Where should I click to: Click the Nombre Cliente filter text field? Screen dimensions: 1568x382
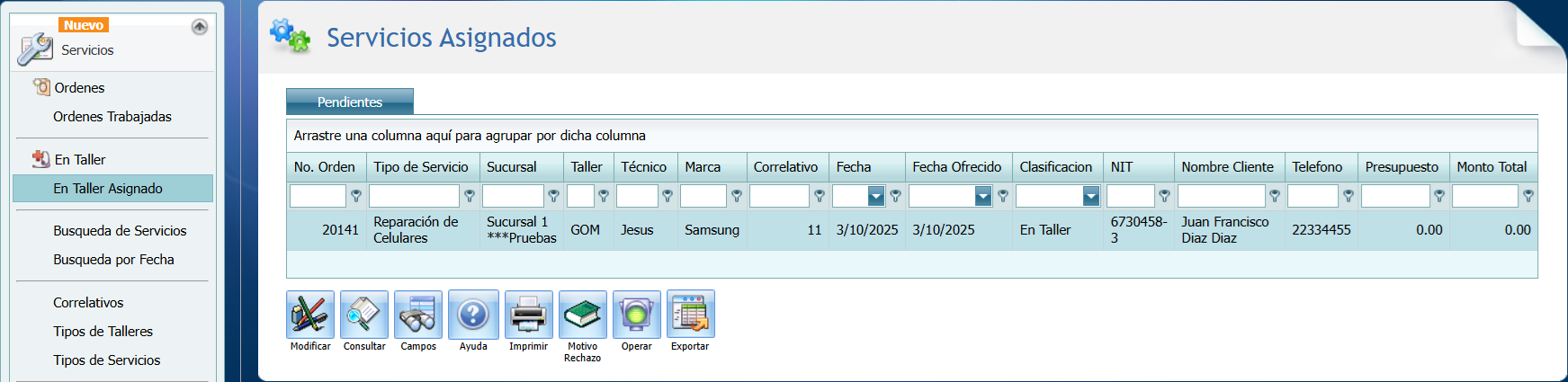(1221, 196)
